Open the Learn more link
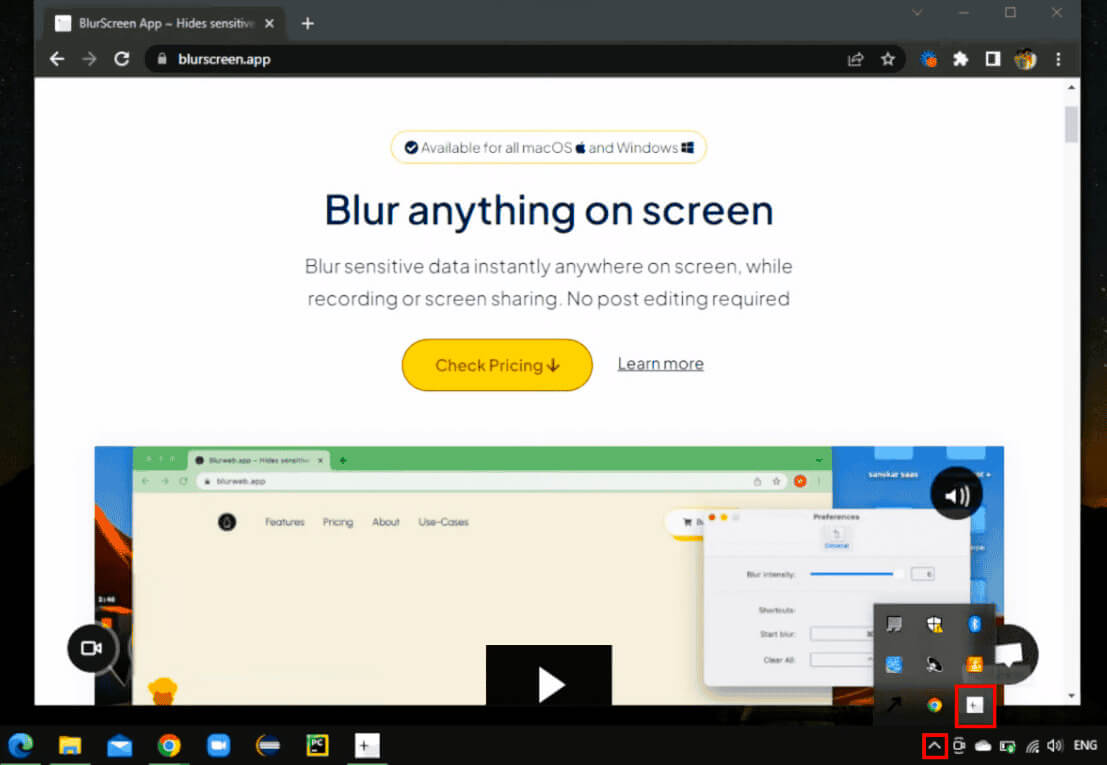The image size is (1107, 765). [x=660, y=363]
